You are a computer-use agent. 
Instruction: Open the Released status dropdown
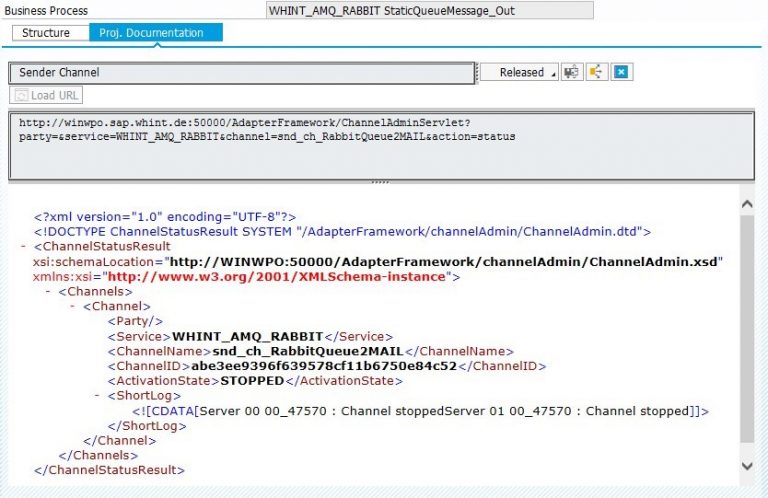tap(519, 72)
